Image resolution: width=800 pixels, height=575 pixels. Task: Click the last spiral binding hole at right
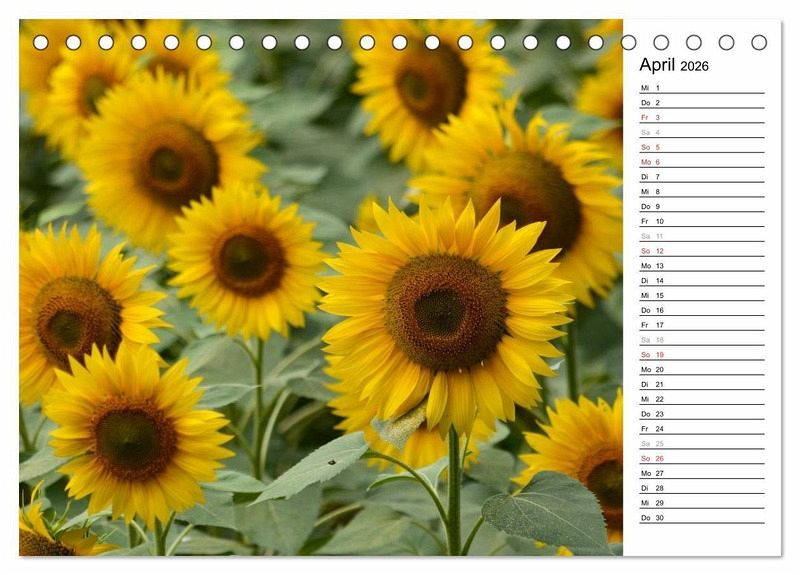pyautogui.click(x=759, y=42)
